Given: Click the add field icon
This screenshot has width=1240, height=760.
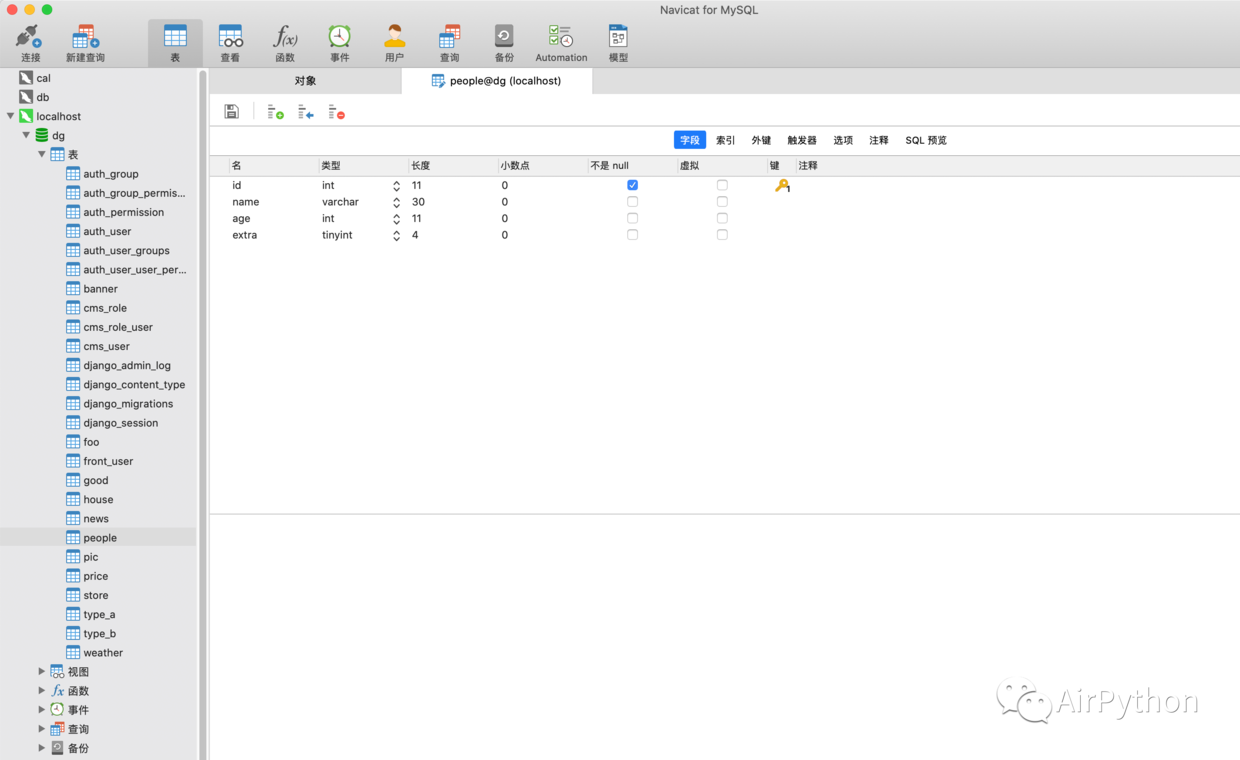Looking at the screenshot, I should [x=275, y=113].
